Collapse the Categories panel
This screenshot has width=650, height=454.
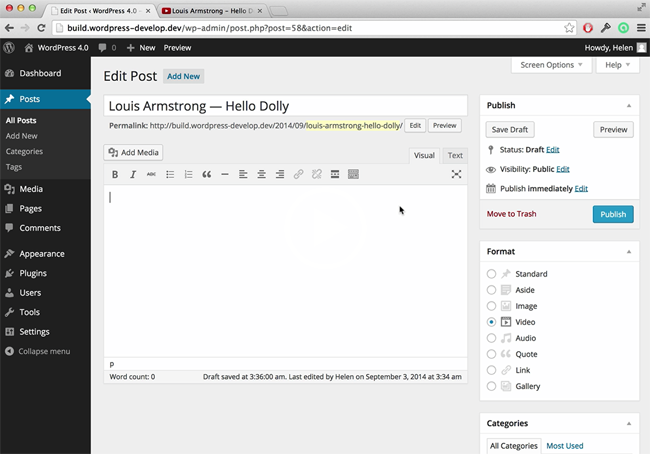tap(629, 423)
